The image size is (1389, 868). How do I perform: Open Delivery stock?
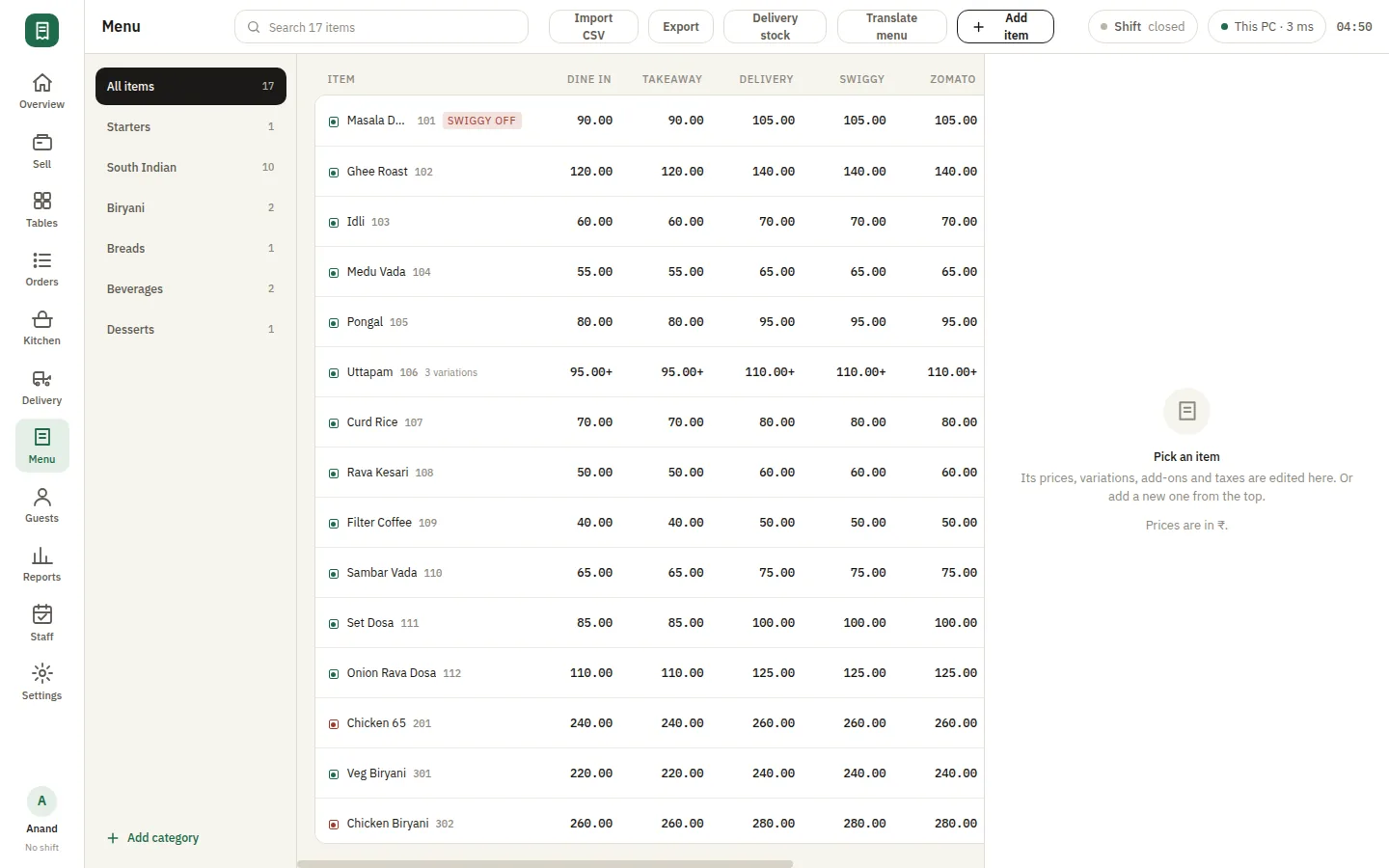775,27
